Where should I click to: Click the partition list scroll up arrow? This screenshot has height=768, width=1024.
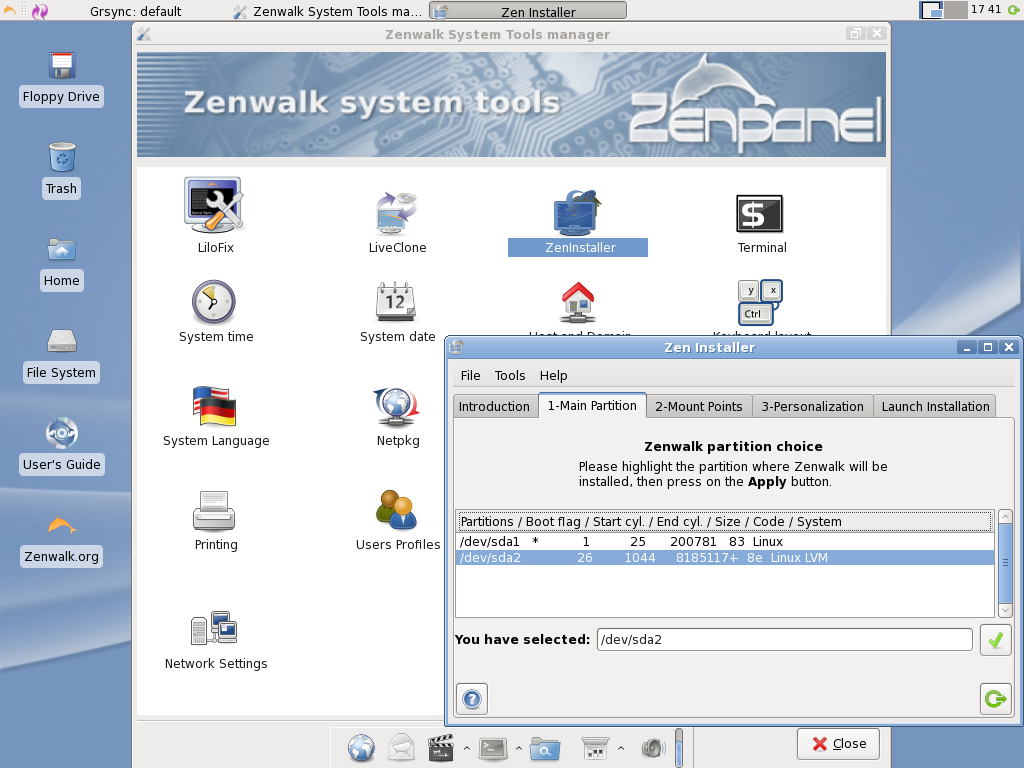1005,517
